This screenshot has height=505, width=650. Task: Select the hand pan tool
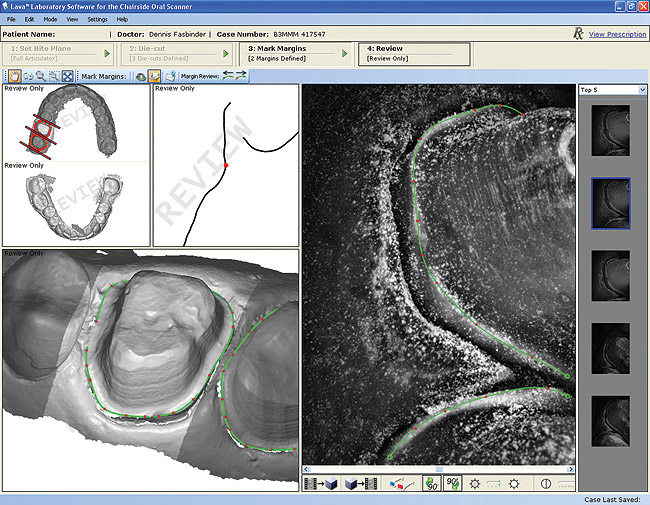click(13, 76)
